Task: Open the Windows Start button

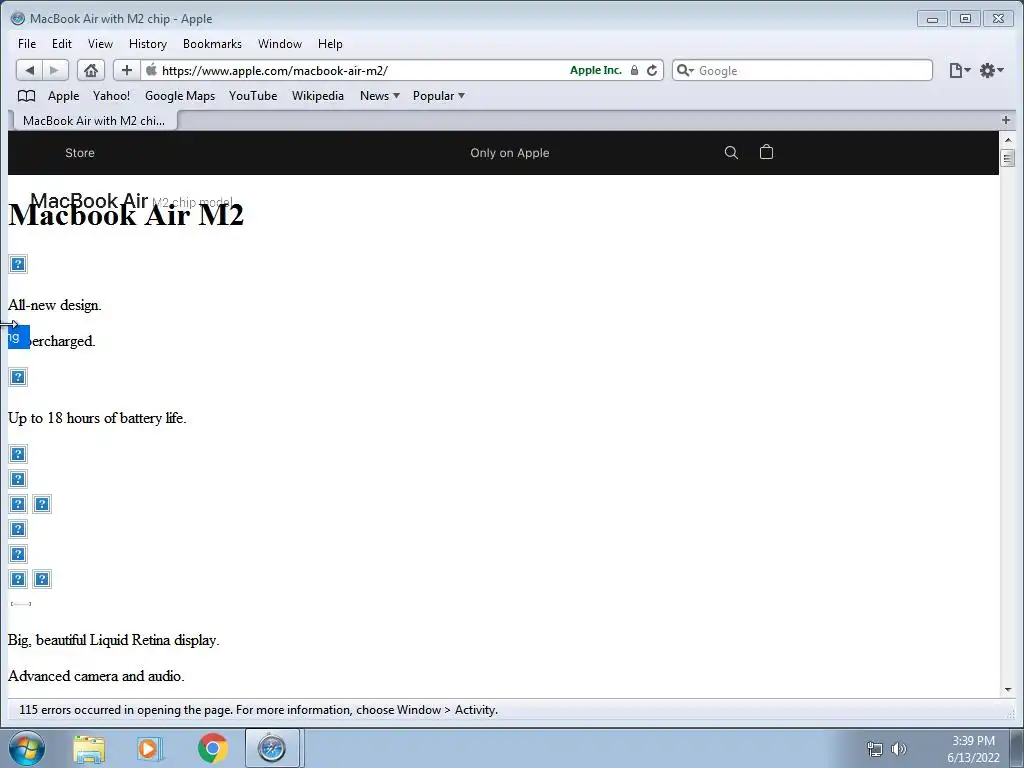Action: tap(27, 748)
